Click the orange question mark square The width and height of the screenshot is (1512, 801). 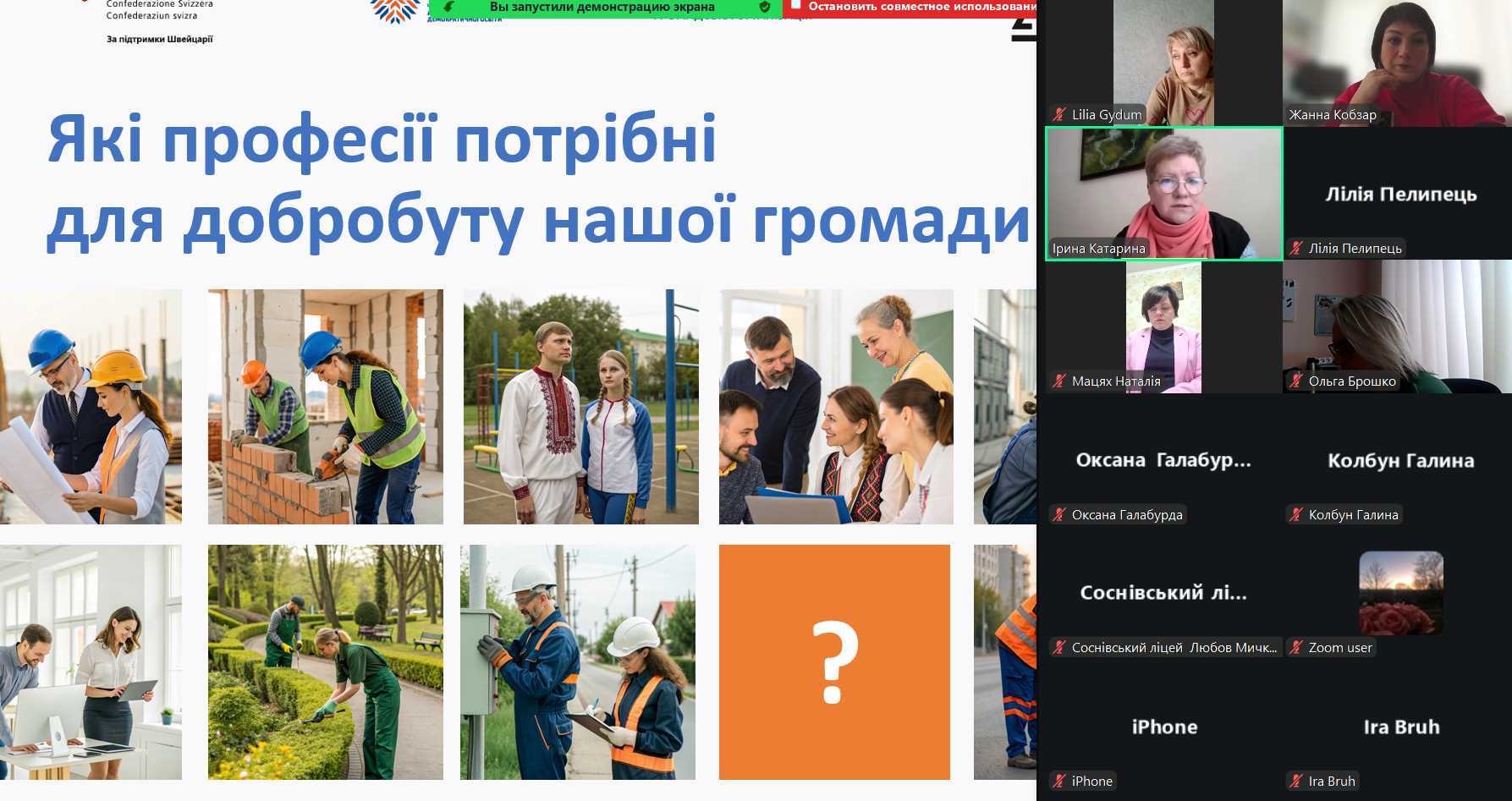click(834, 662)
